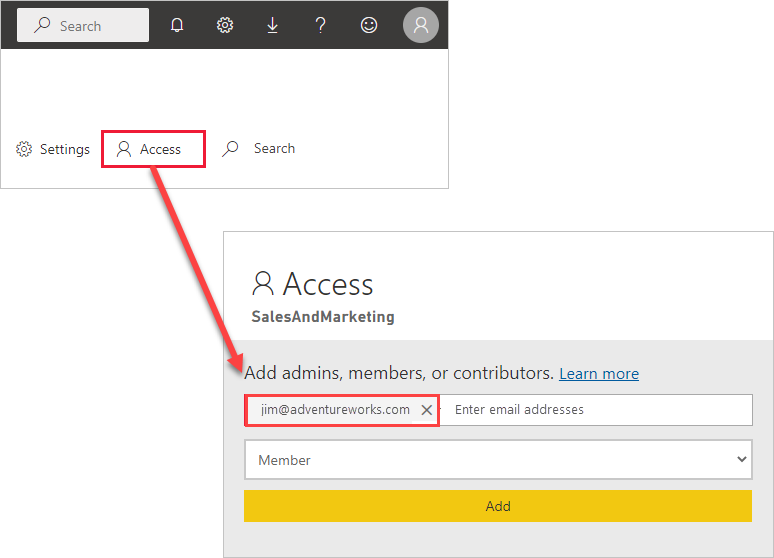Click the person icon beside Access heading

(x=263, y=284)
